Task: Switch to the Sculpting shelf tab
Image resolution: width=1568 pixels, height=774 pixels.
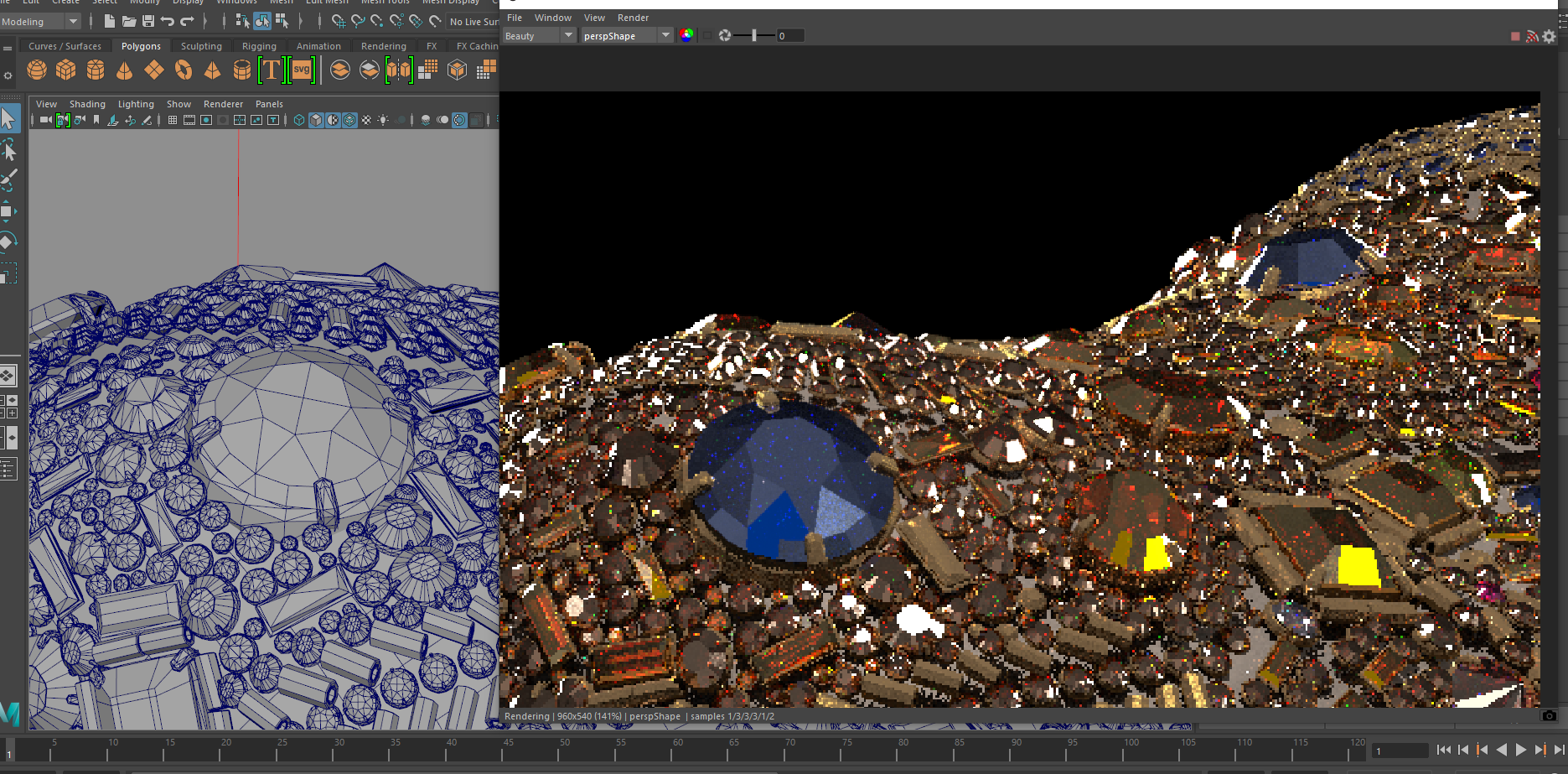Action: 201,46
